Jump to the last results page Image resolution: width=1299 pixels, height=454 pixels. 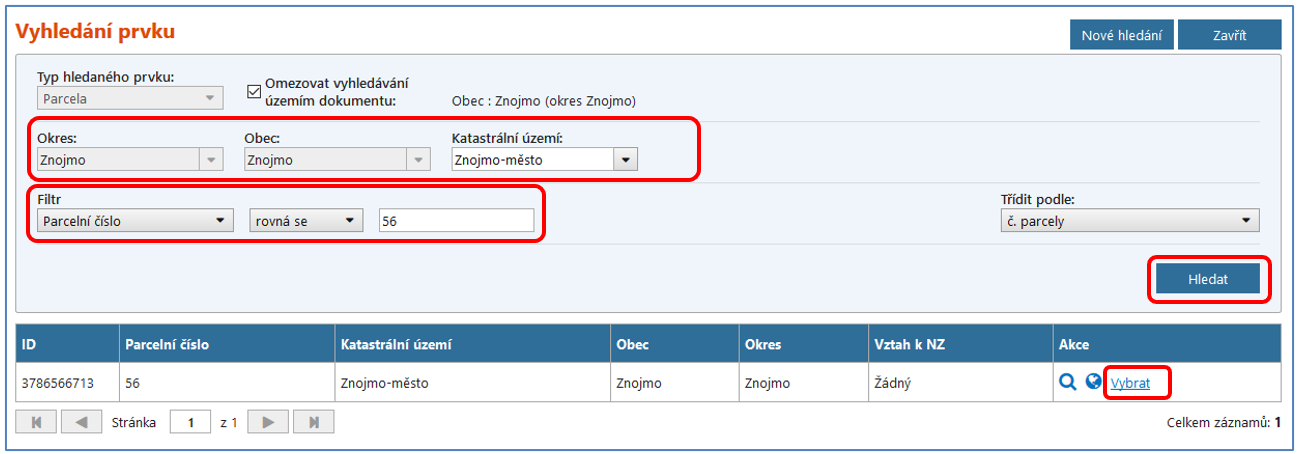coord(313,422)
